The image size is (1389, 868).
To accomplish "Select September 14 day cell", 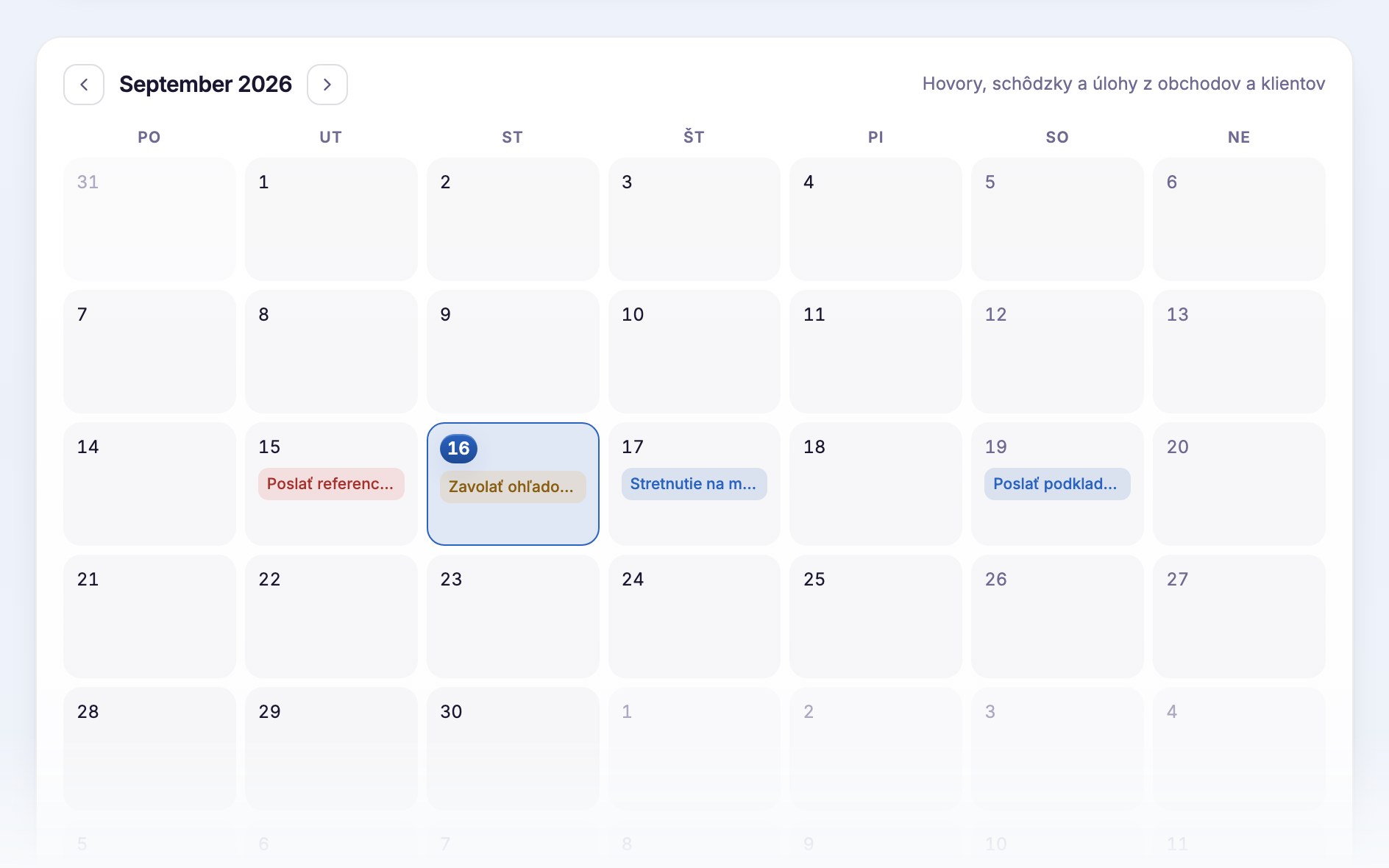I will tap(149, 484).
